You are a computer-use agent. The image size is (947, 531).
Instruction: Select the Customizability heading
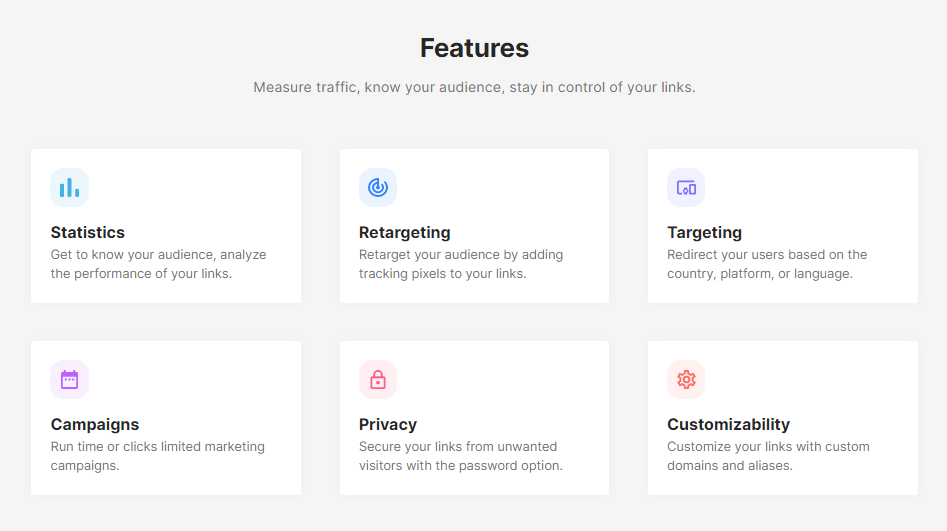click(x=728, y=425)
